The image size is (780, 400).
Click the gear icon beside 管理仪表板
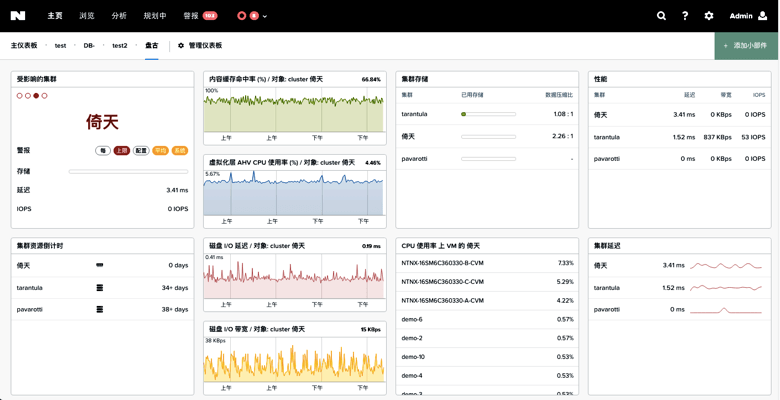click(x=181, y=46)
